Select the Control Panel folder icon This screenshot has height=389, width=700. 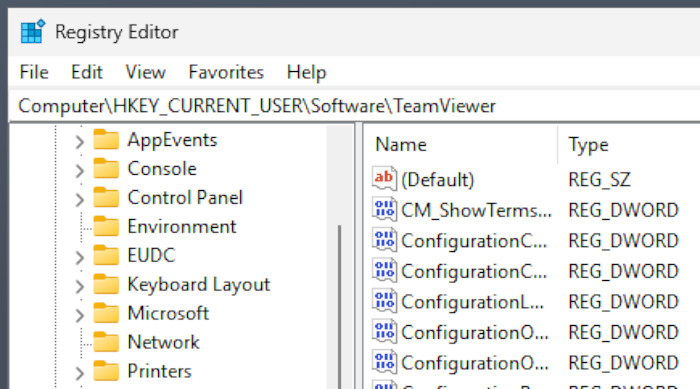[x=106, y=197]
